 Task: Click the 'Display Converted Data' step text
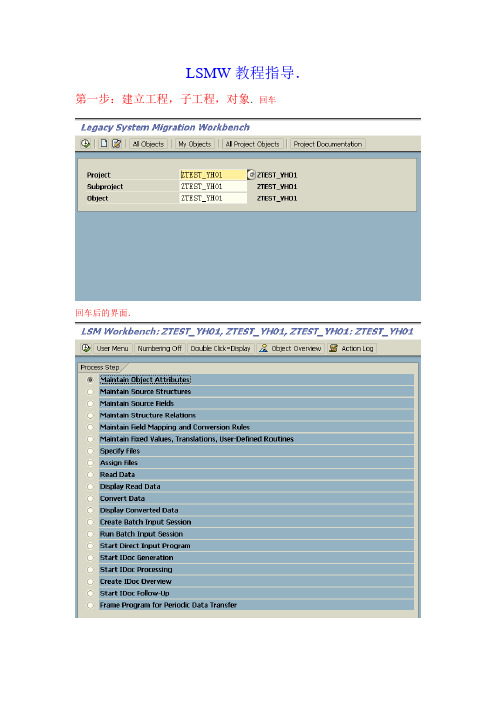click(139, 510)
